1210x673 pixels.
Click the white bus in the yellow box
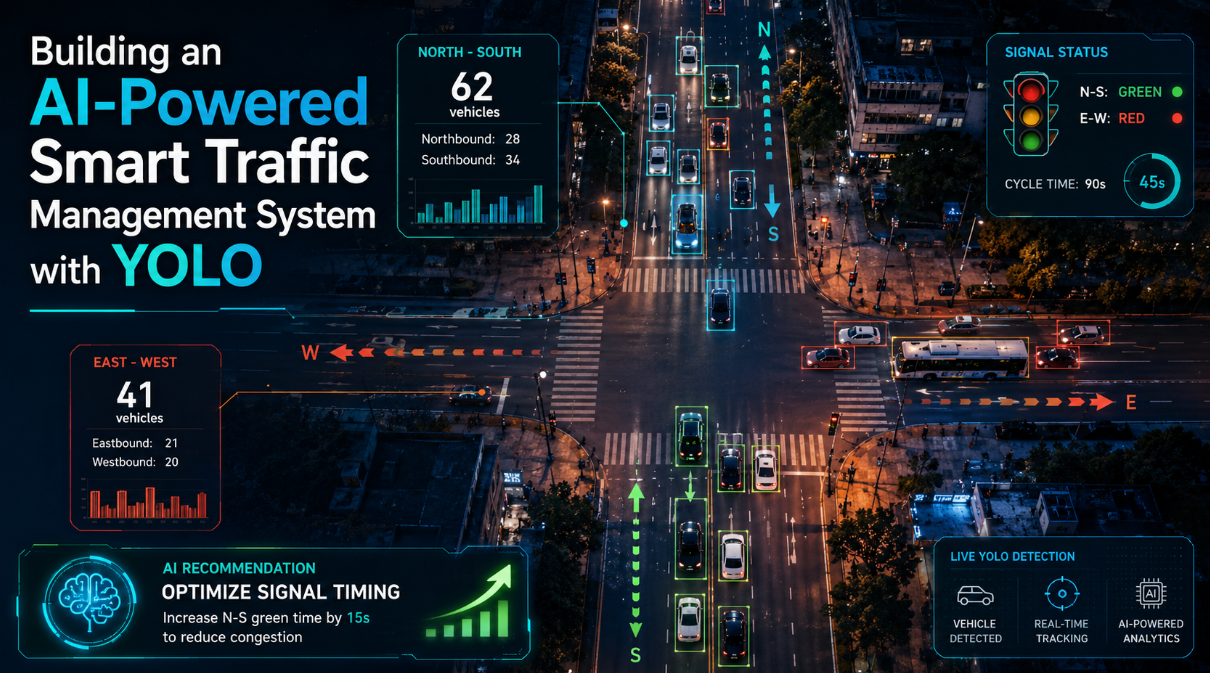(x=960, y=359)
